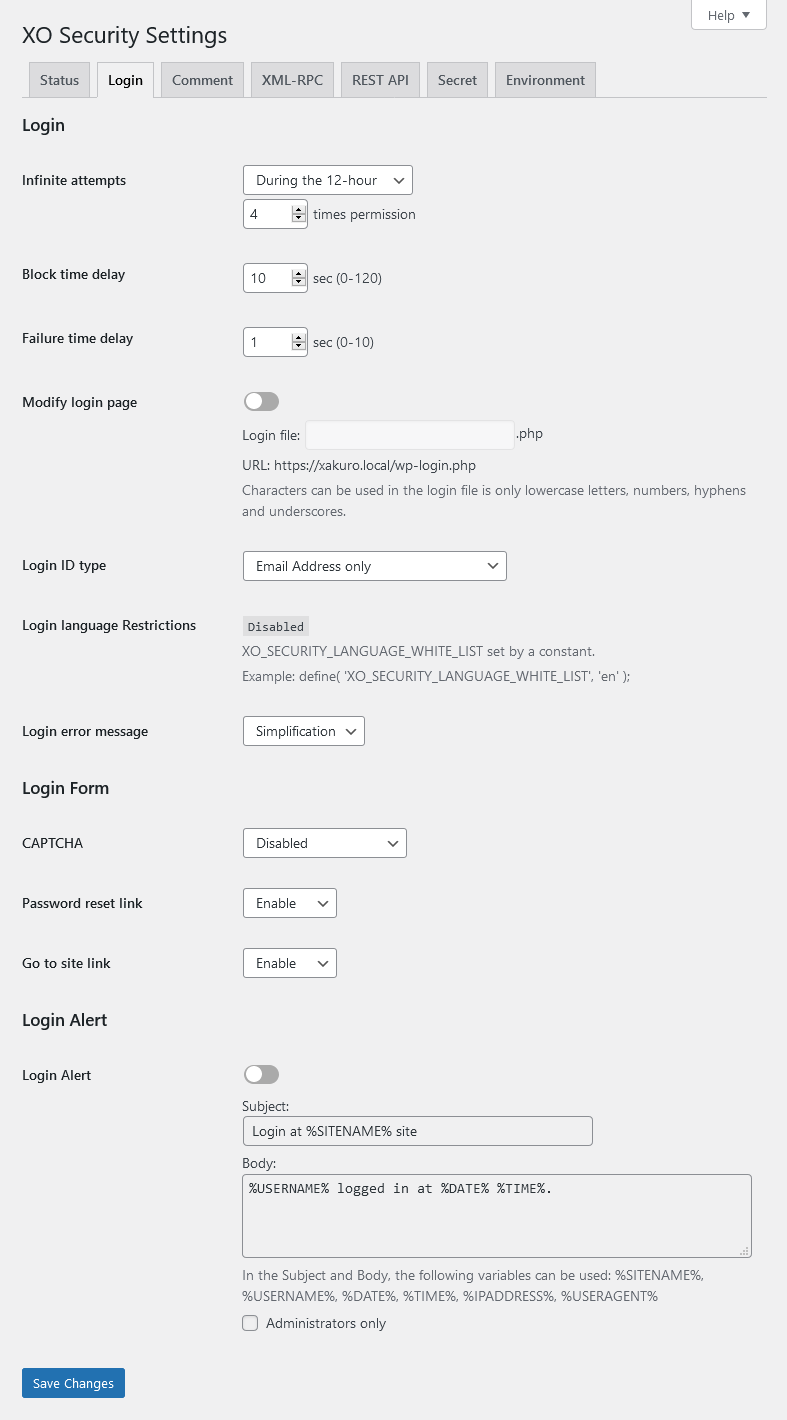The height and width of the screenshot is (1420, 787).
Task: Enable the Modify login page toggle
Action: tap(261, 401)
